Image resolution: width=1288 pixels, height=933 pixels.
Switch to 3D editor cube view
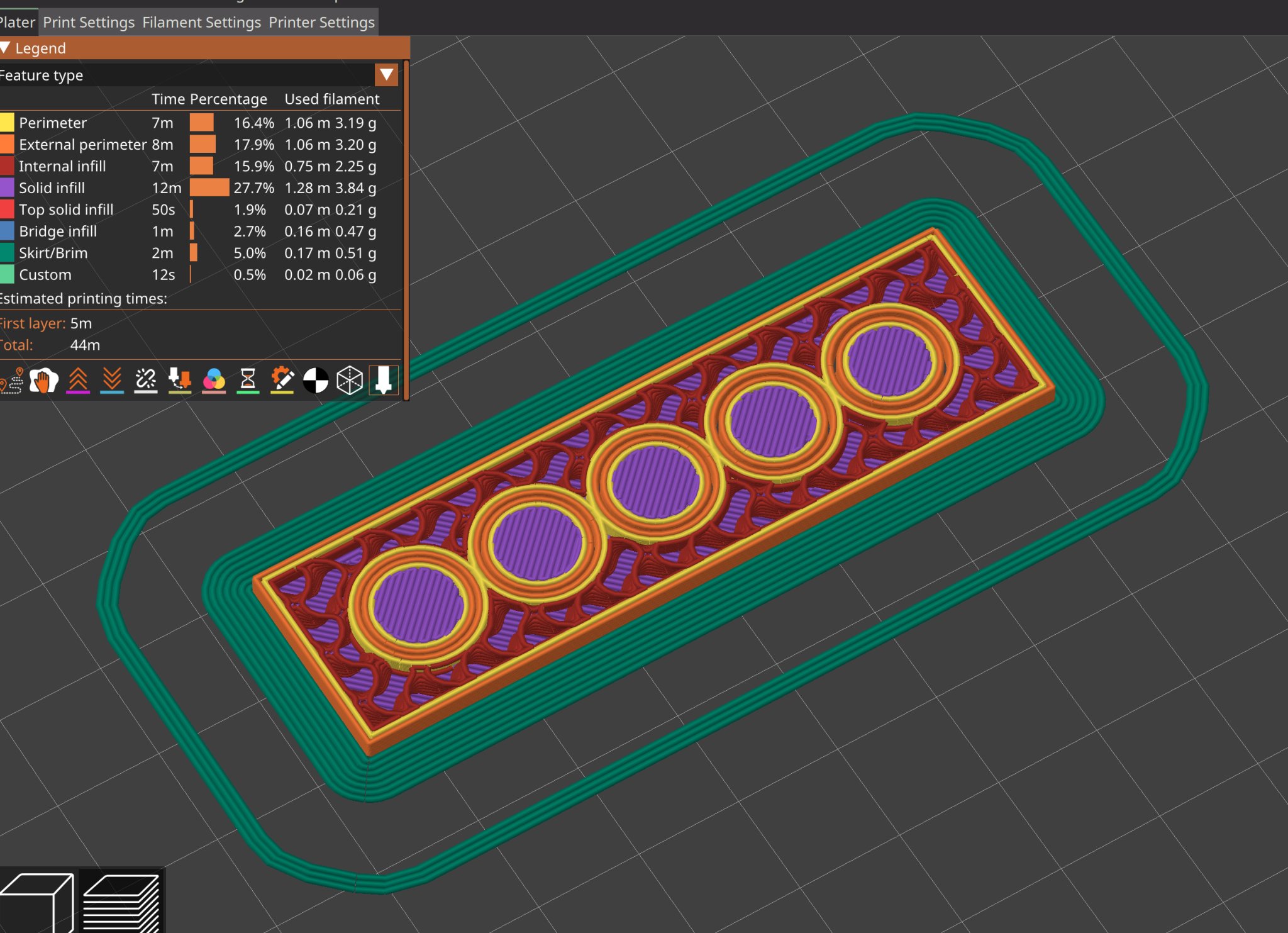pyautogui.click(x=38, y=902)
